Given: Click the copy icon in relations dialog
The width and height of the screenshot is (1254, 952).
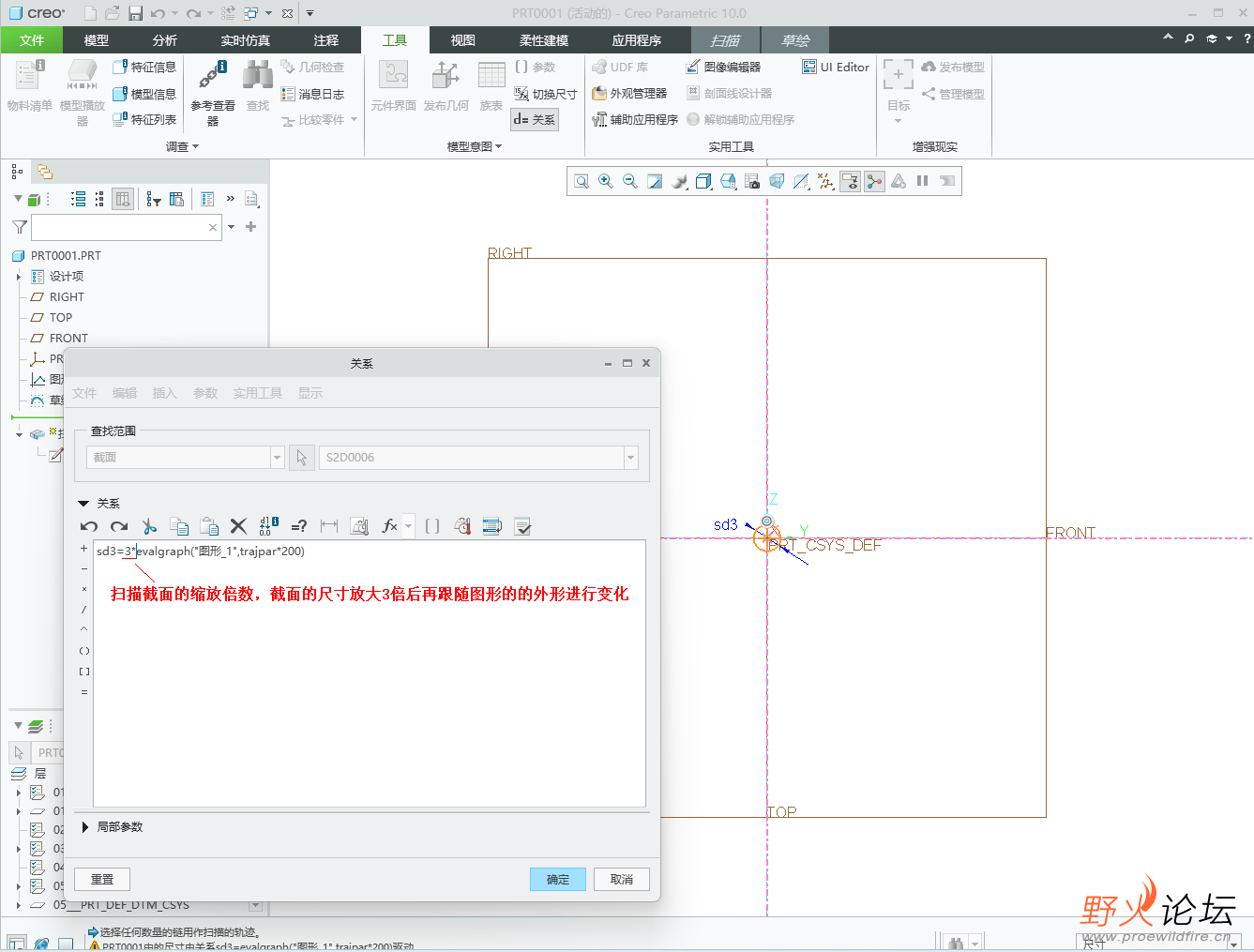Looking at the screenshot, I should (x=179, y=526).
